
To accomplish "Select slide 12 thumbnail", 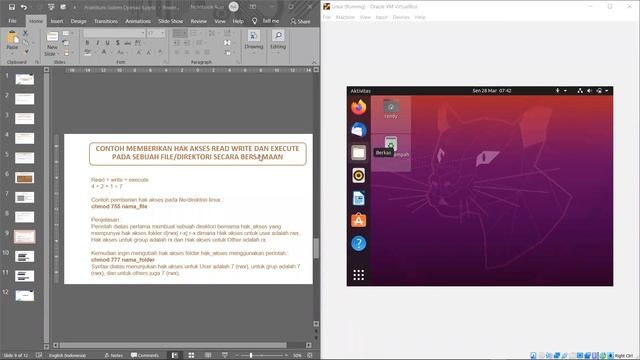I will click(x=24, y=295).
